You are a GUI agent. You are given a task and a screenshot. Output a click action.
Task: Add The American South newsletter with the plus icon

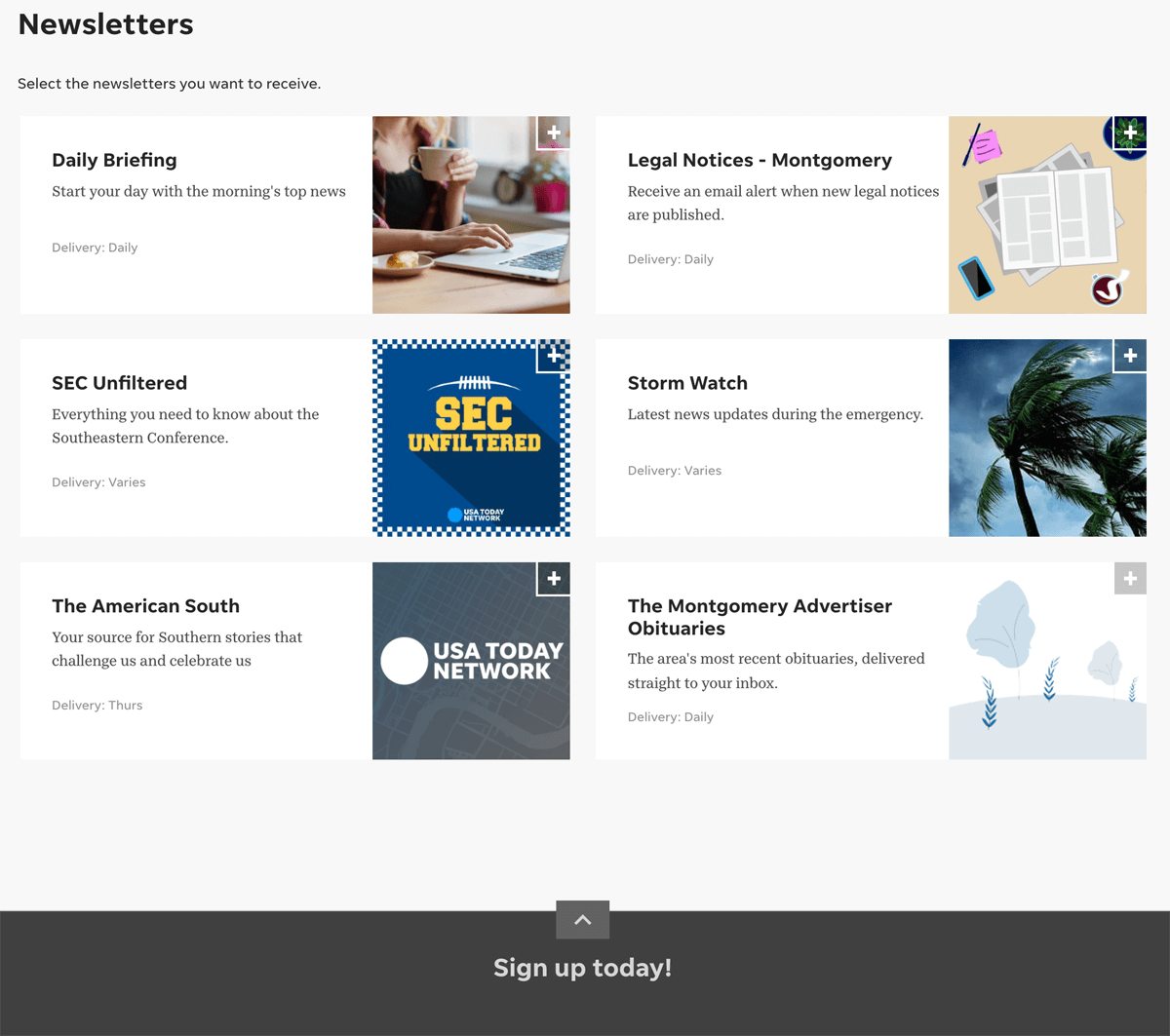coord(554,579)
